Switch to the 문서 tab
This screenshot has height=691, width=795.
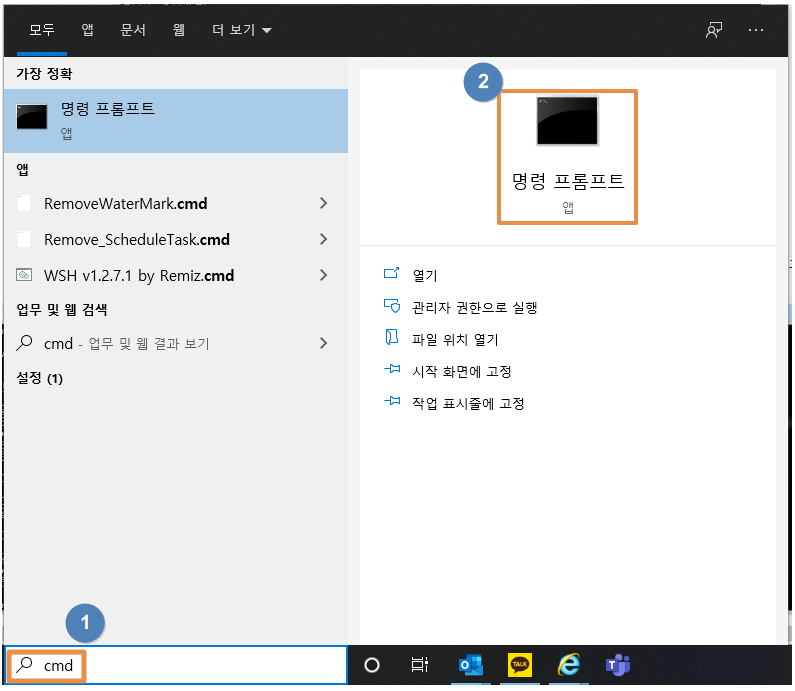click(x=133, y=30)
